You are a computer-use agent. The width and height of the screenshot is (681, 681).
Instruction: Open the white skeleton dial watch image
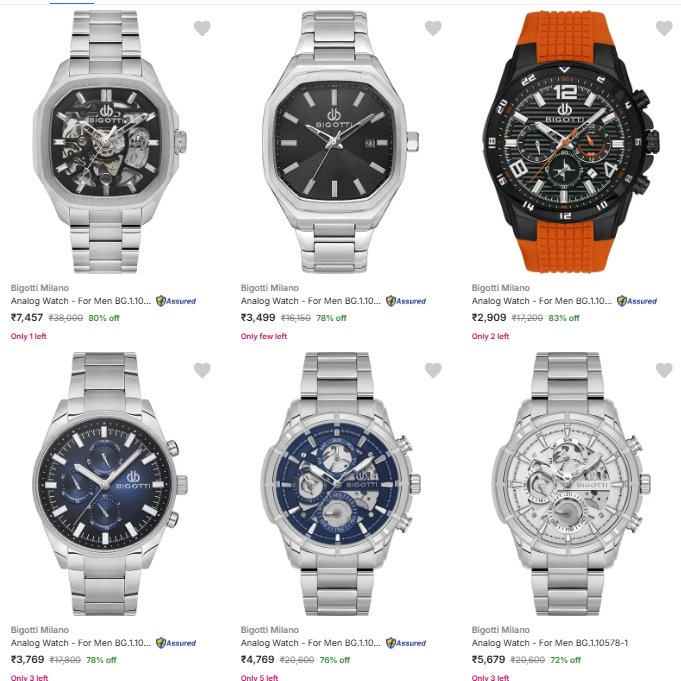point(569,484)
